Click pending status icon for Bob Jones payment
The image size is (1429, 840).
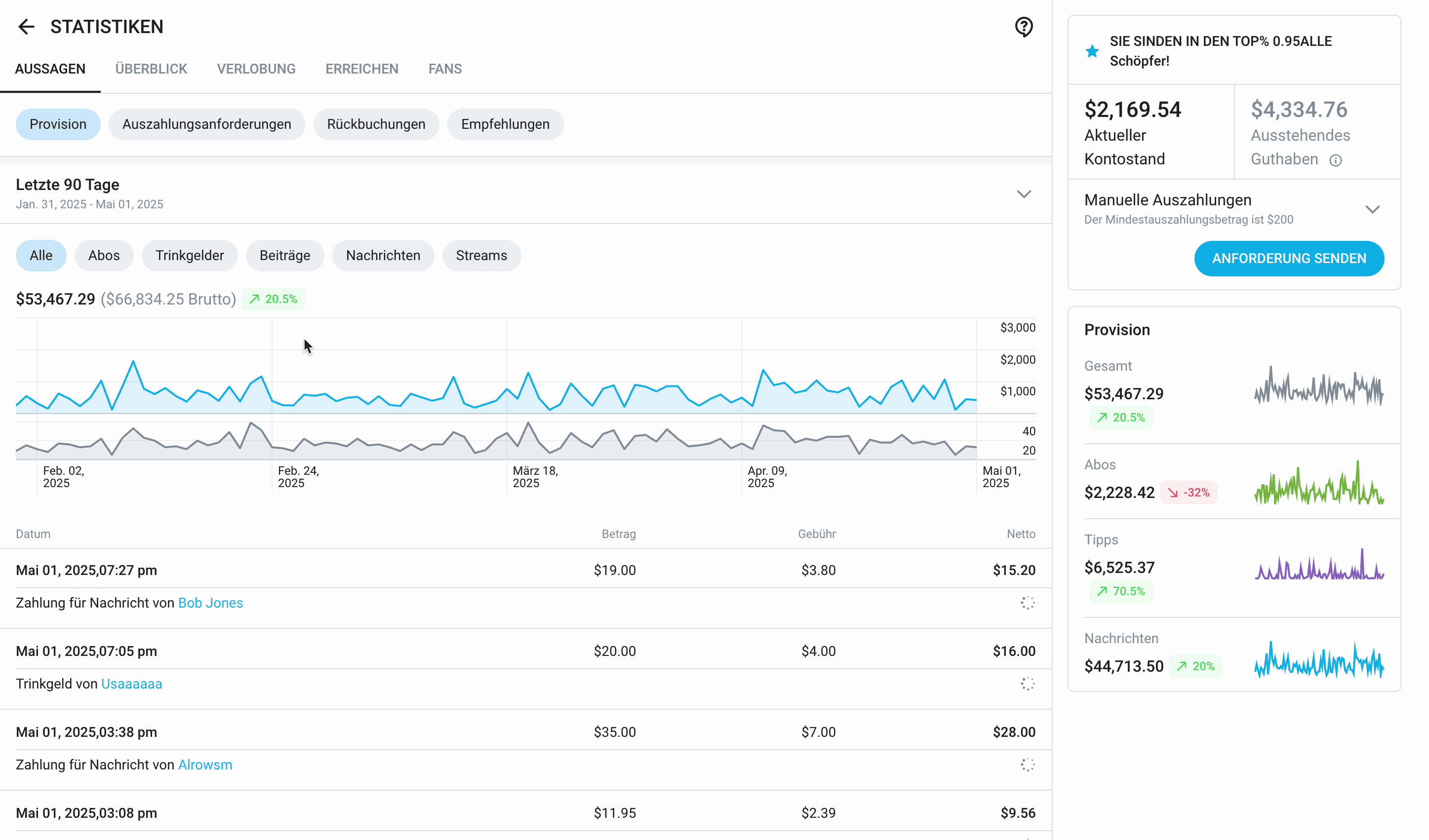coord(1028,603)
